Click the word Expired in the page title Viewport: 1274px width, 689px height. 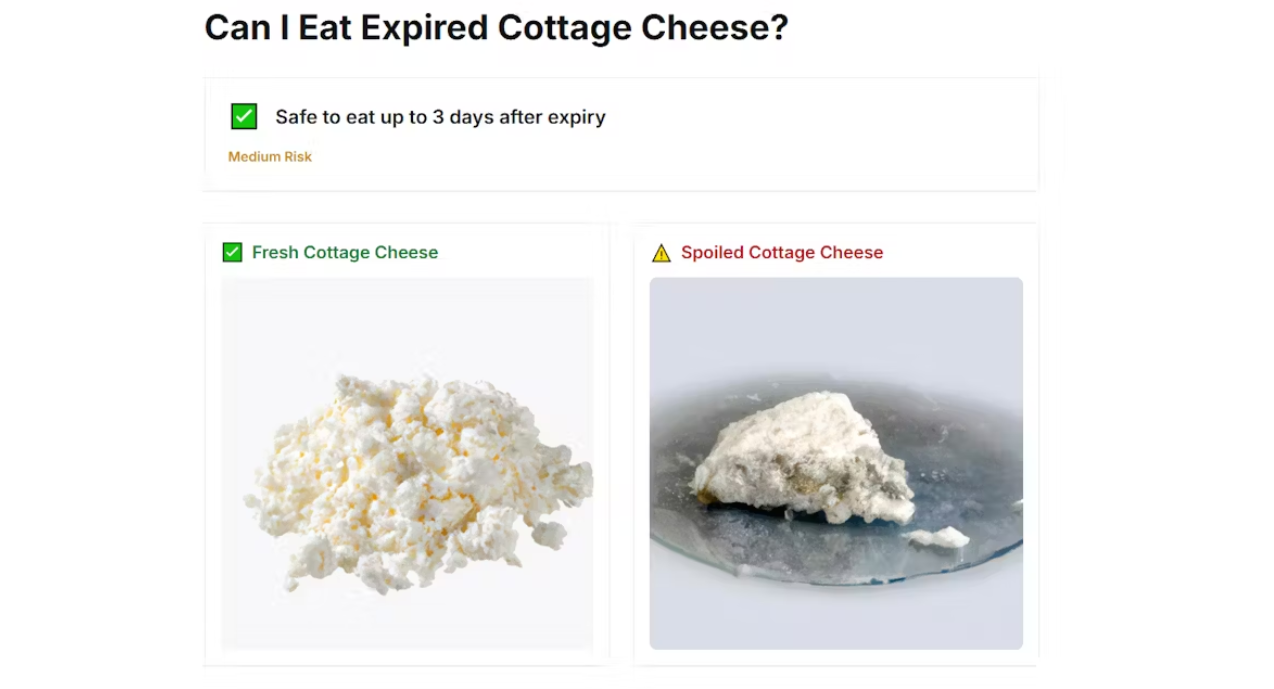(x=424, y=29)
